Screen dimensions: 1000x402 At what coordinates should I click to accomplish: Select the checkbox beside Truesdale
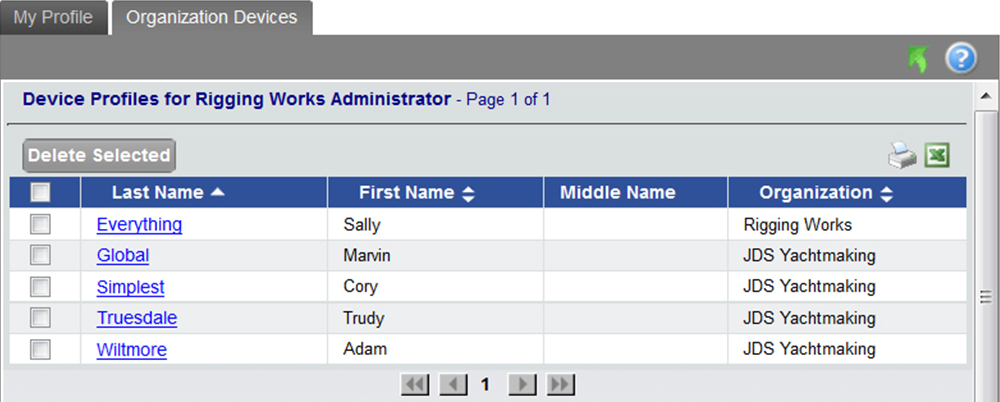point(41,318)
